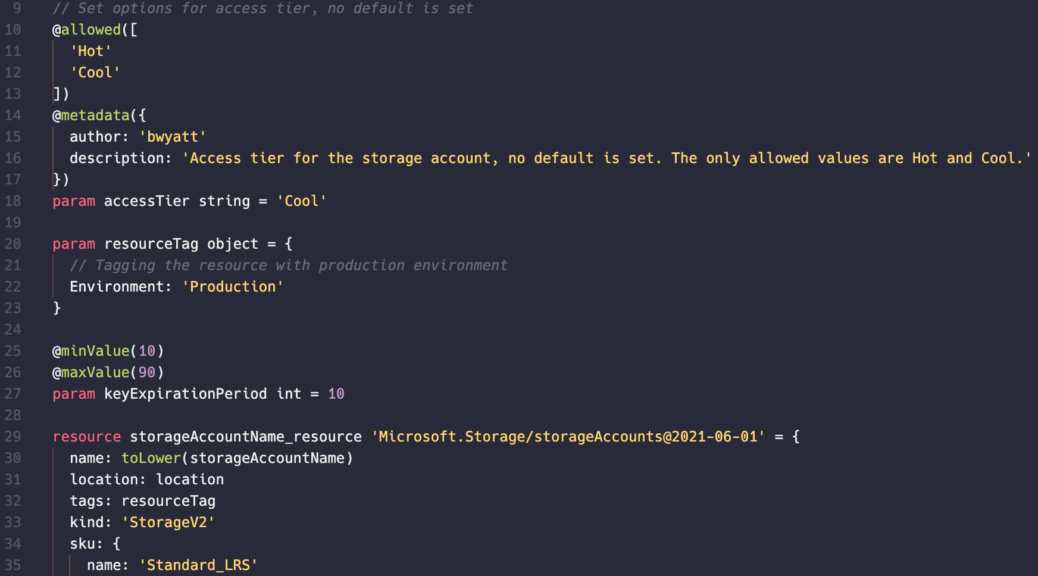The image size is (1038, 576).
Task: Select the 'Production' environment value
Action: (232, 287)
